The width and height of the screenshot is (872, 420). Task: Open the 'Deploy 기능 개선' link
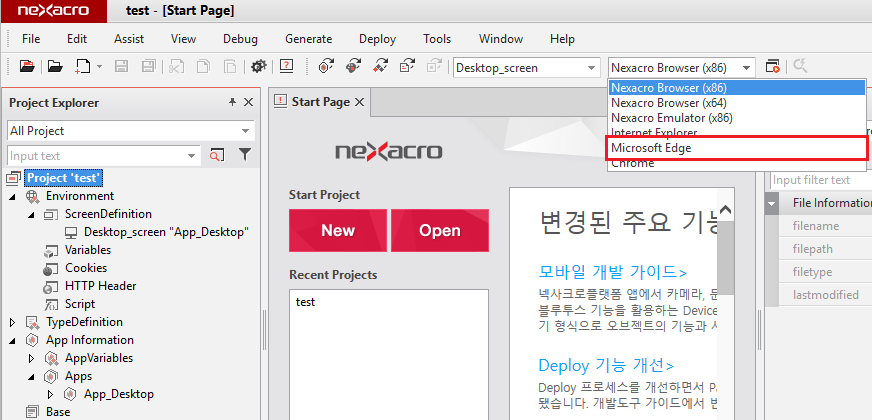pyautogui.click(x=606, y=365)
